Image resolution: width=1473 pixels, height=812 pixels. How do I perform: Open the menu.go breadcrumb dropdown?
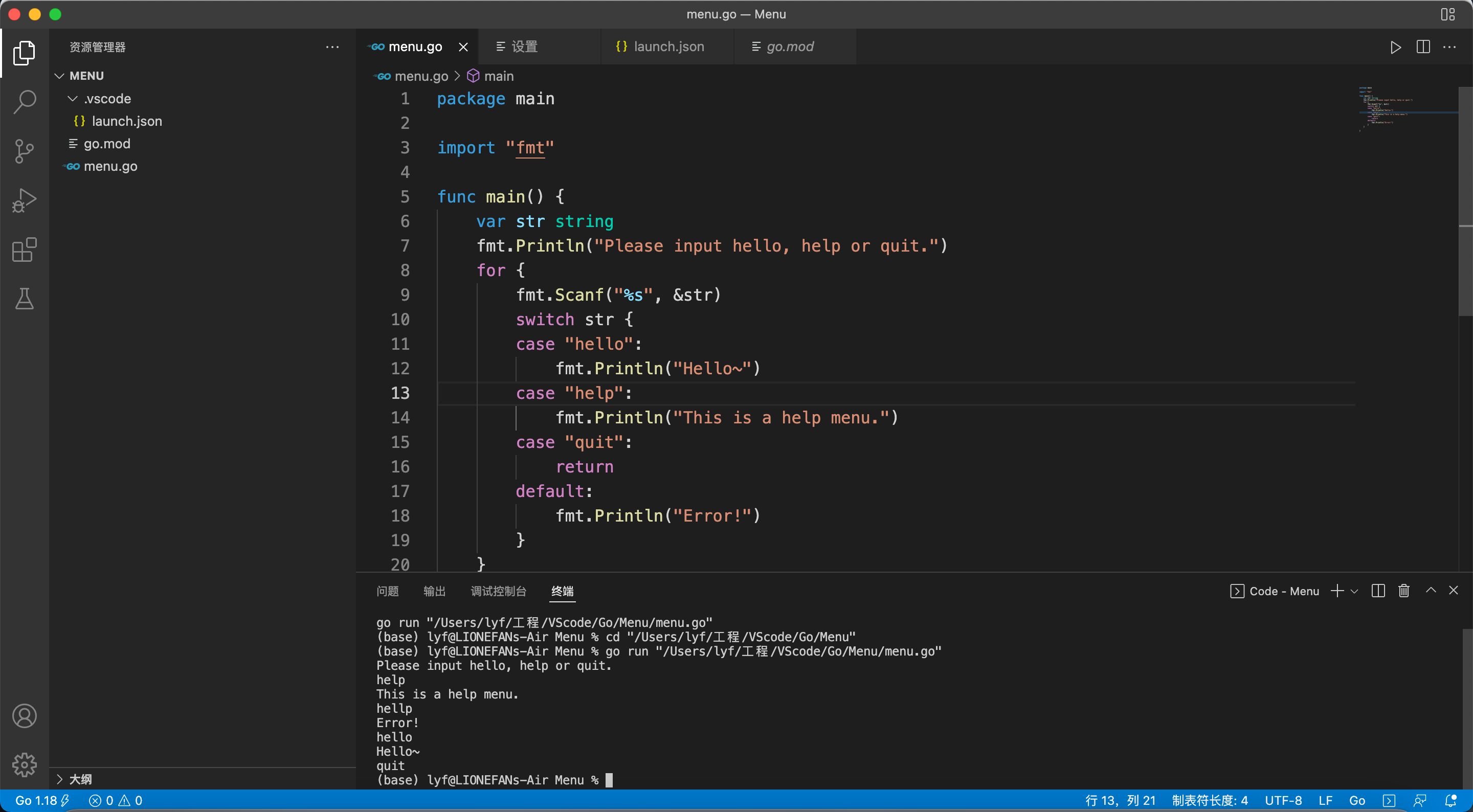click(x=412, y=76)
